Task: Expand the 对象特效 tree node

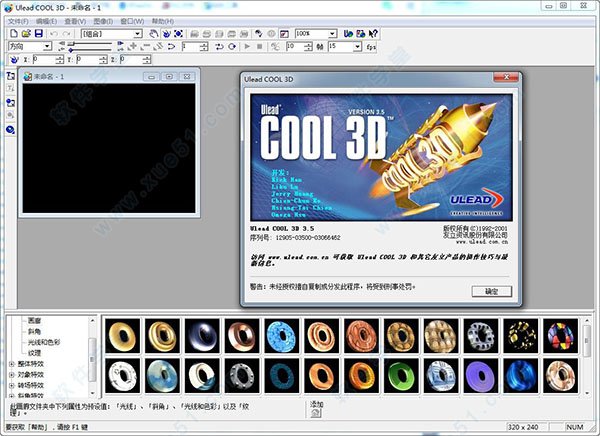Action: (x=11, y=375)
